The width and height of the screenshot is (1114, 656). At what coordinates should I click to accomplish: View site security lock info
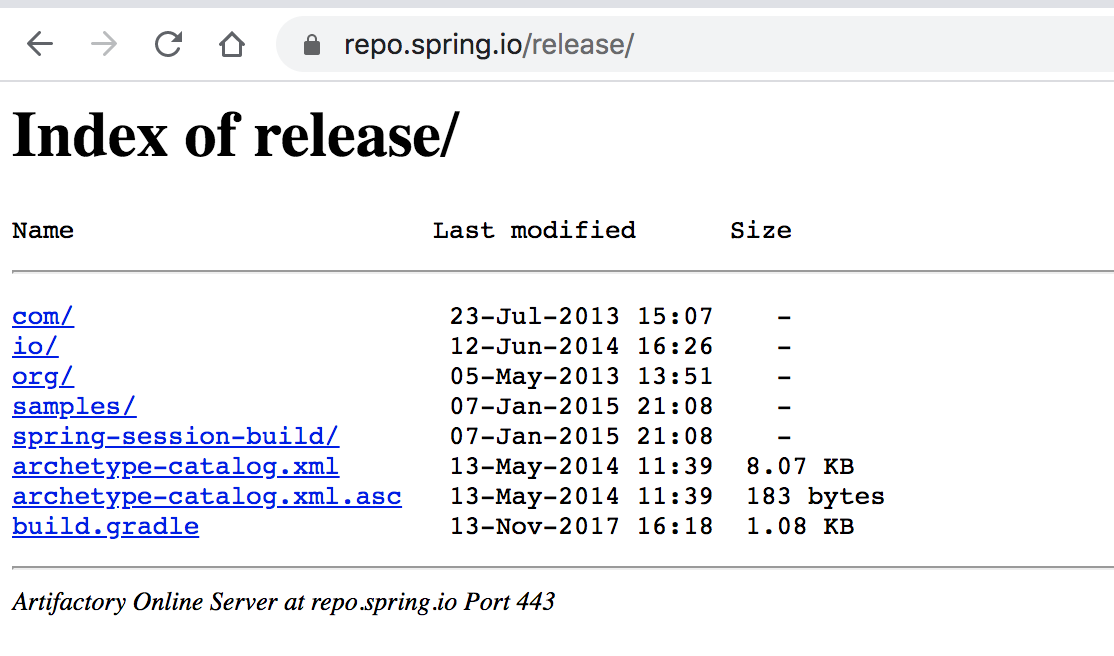pos(311,45)
